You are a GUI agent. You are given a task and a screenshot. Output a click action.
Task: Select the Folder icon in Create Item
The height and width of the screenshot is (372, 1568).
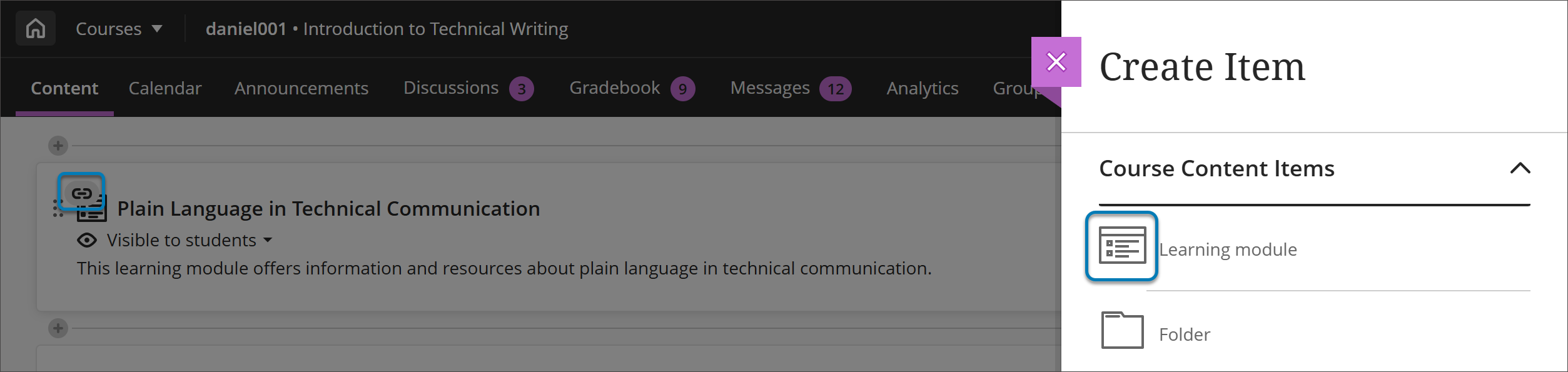pos(1122,330)
